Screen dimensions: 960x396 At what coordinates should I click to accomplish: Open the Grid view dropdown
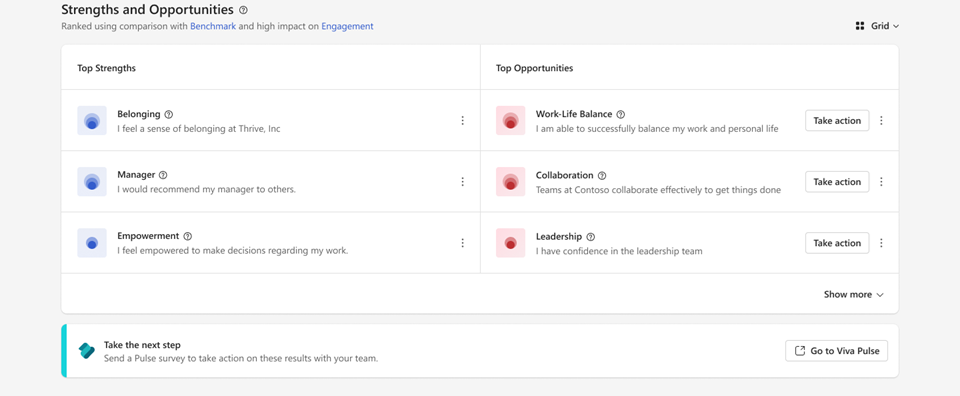pyautogui.click(x=877, y=26)
